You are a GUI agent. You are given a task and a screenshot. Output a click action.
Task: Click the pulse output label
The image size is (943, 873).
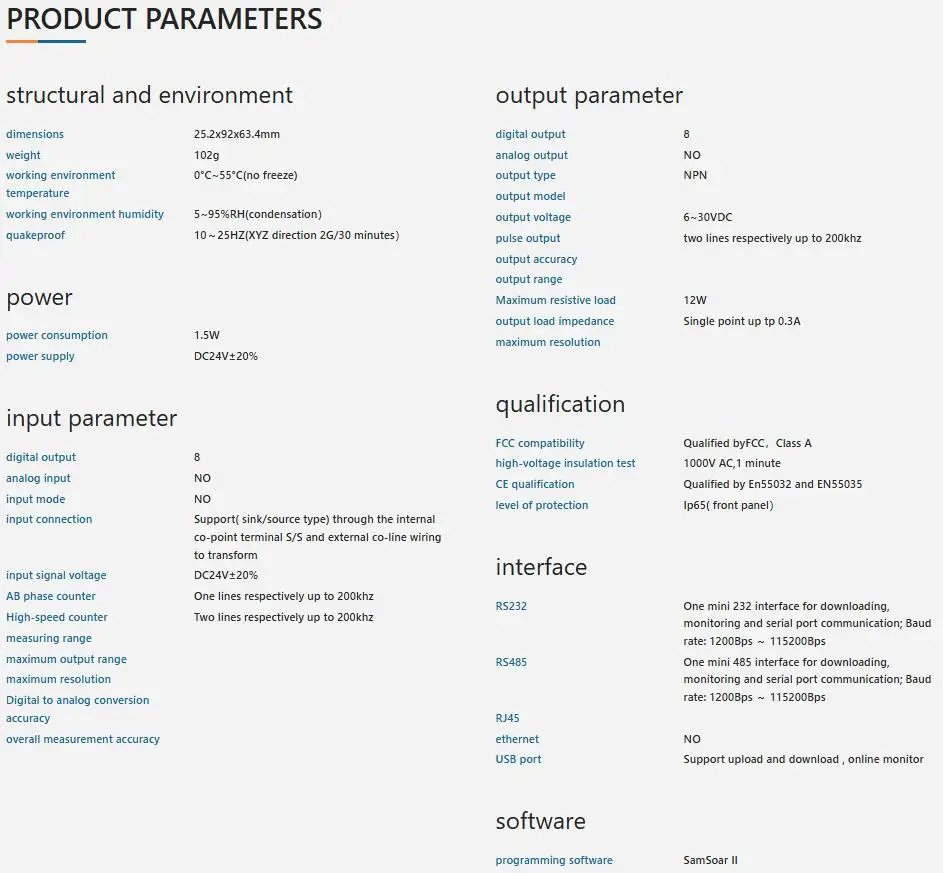(527, 238)
